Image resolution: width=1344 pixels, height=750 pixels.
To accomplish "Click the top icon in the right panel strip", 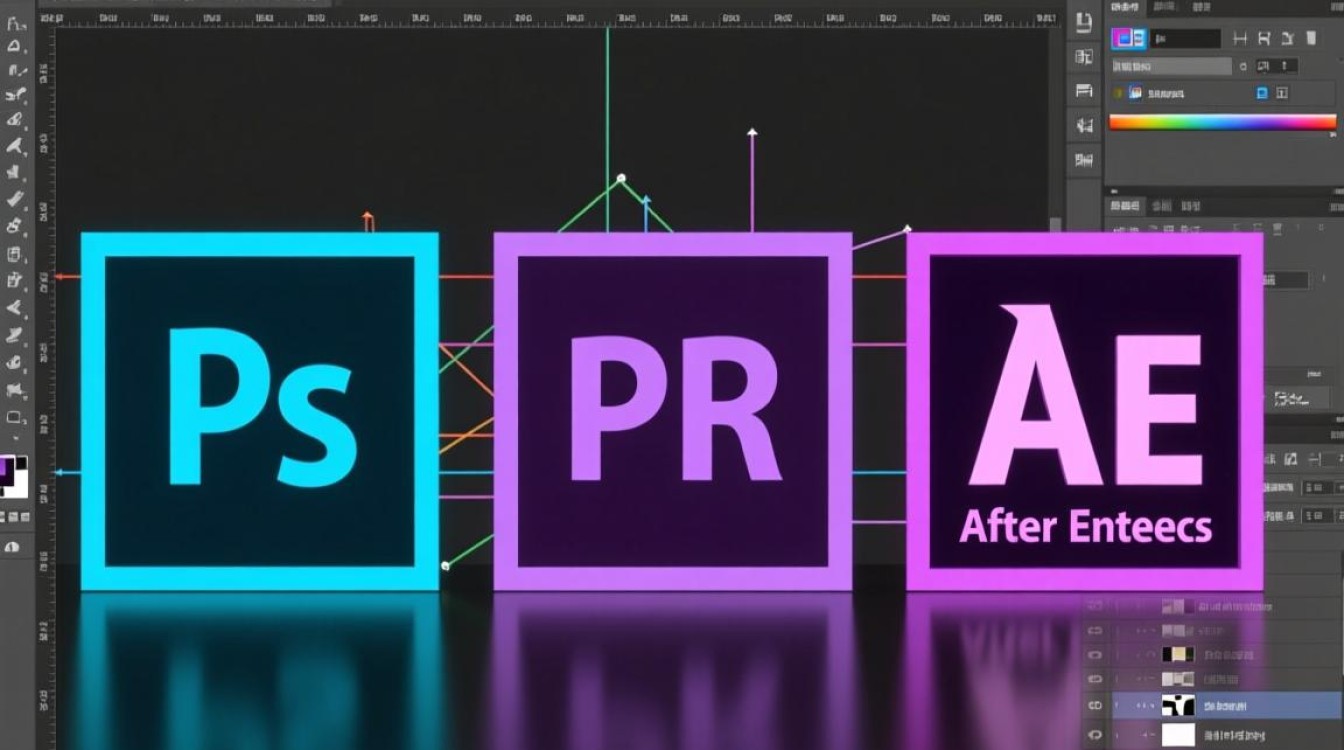I will (x=1084, y=20).
